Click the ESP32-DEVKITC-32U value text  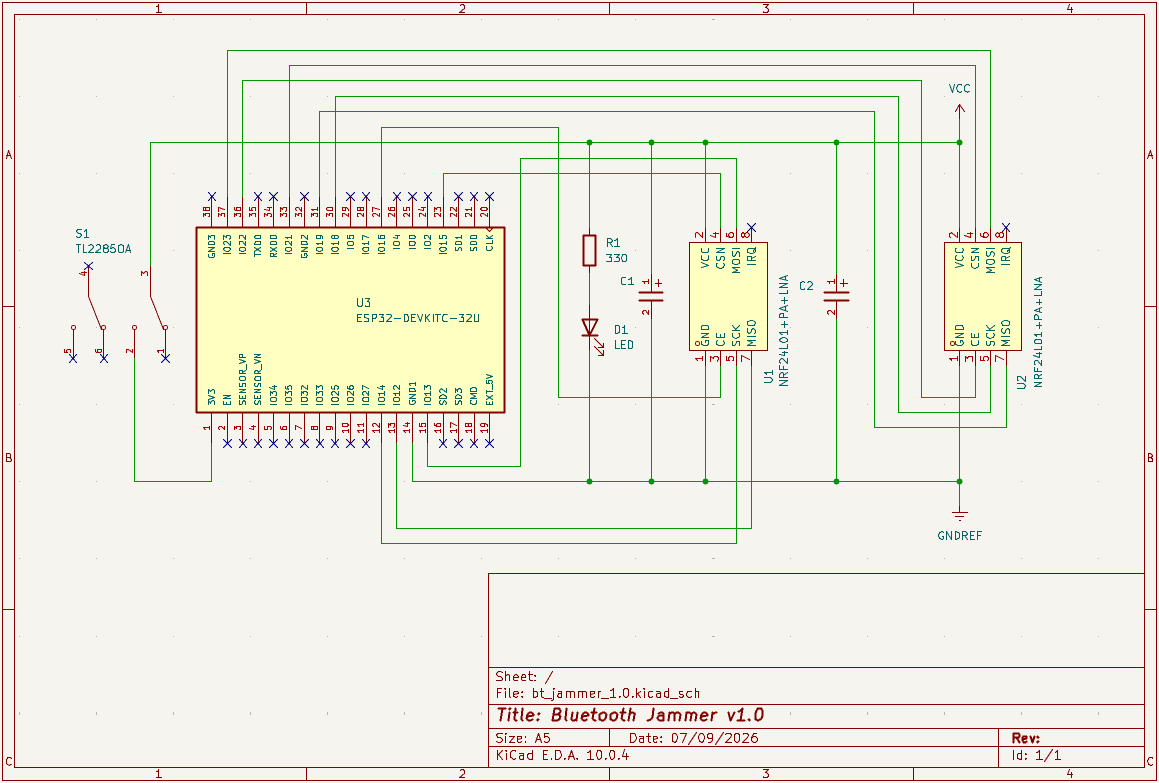point(418,318)
